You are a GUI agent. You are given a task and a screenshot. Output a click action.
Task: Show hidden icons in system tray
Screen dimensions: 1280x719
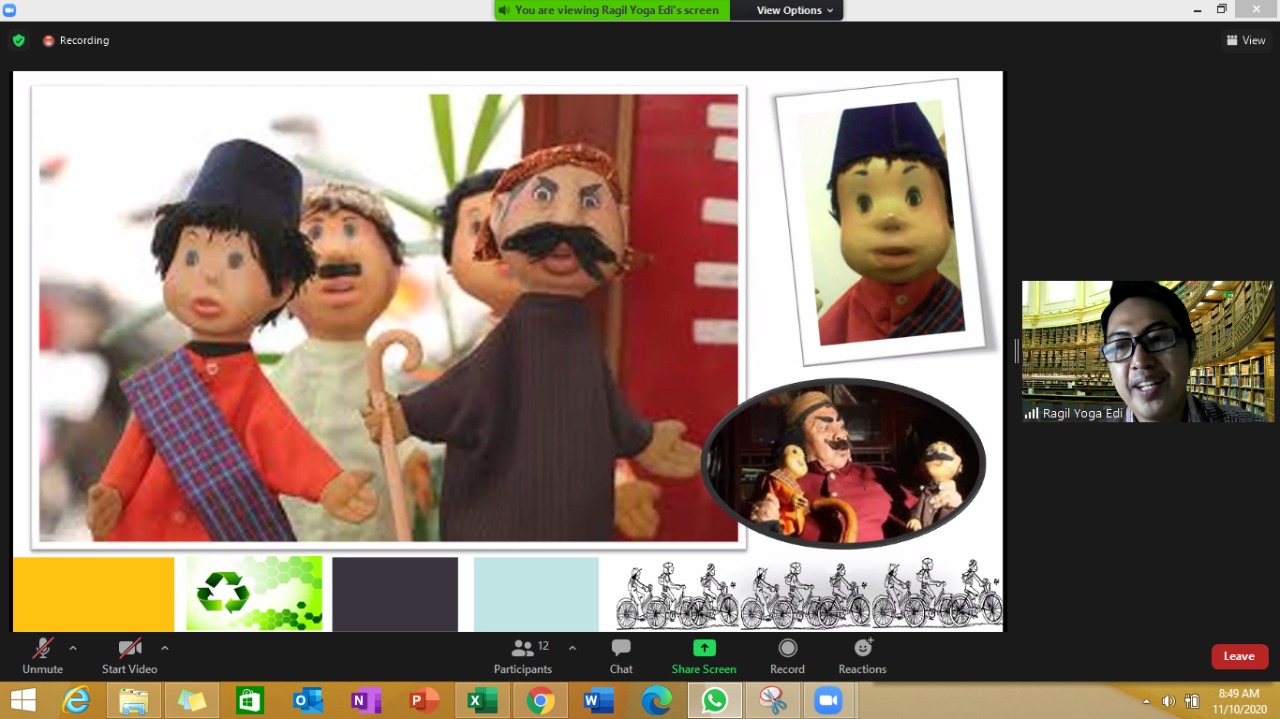[1146, 701]
